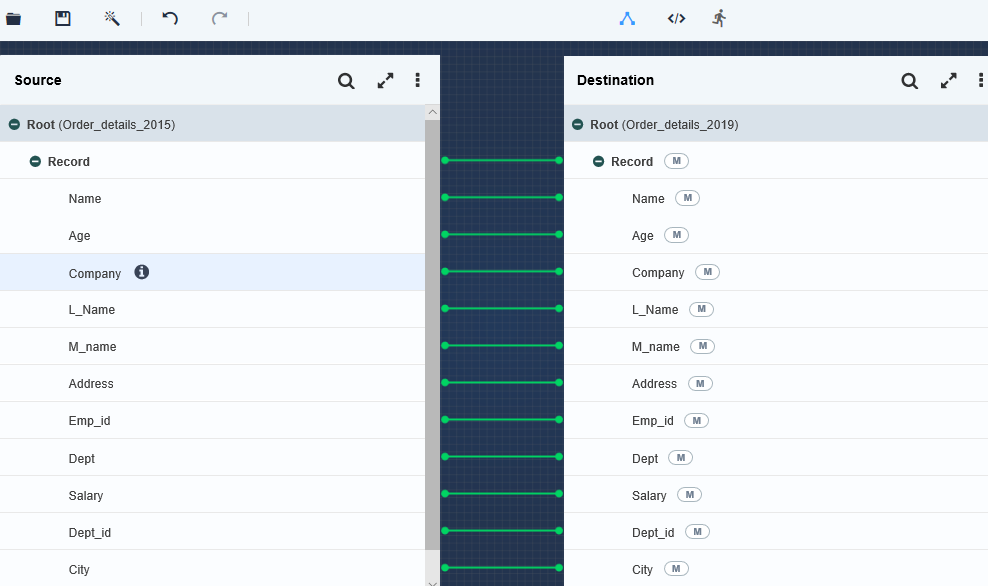Search within the Source panel

pyautogui.click(x=346, y=81)
